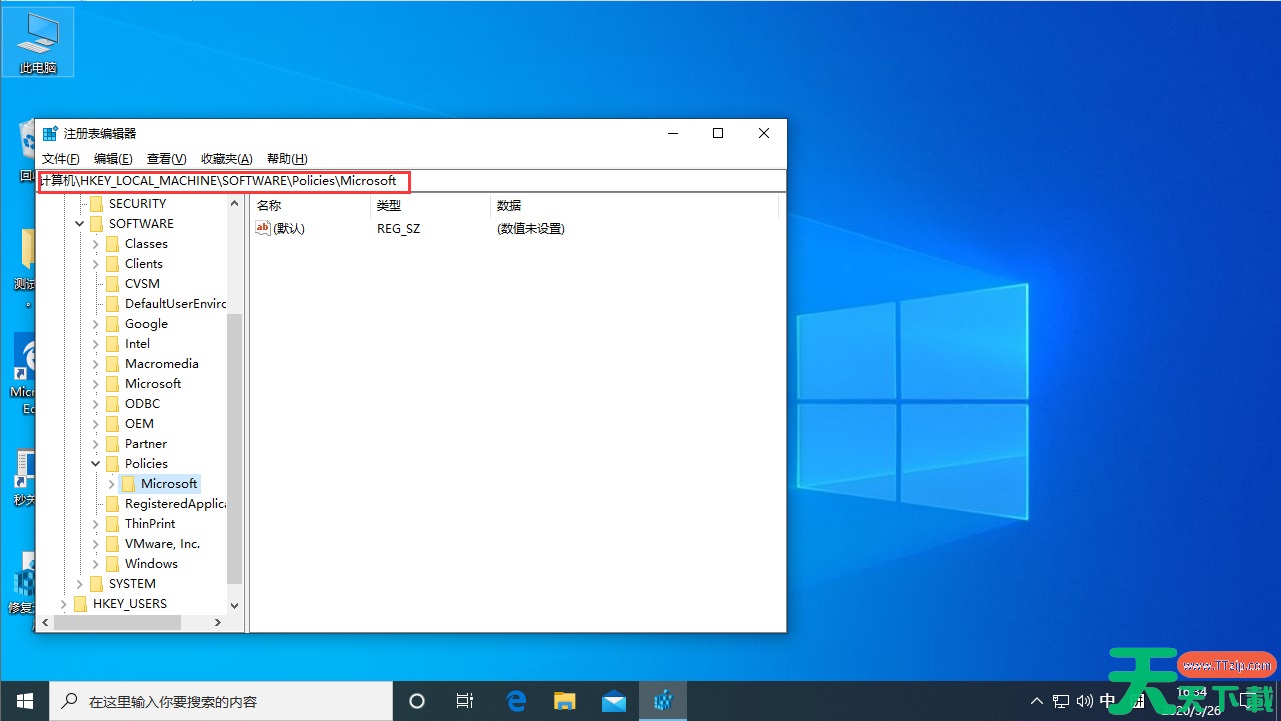The height and width of the screenshot is (721, 1281).
Task: Open Task View on the taskbar
Action: tap(465, 701)
